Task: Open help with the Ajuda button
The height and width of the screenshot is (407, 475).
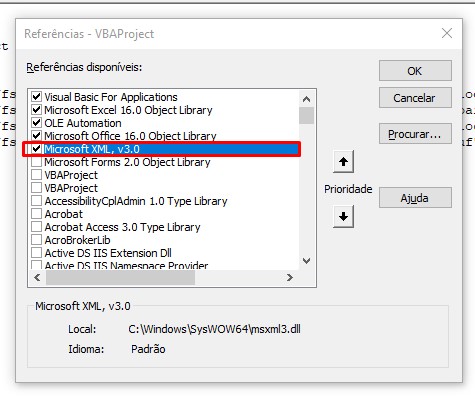Action: [415, 198]
